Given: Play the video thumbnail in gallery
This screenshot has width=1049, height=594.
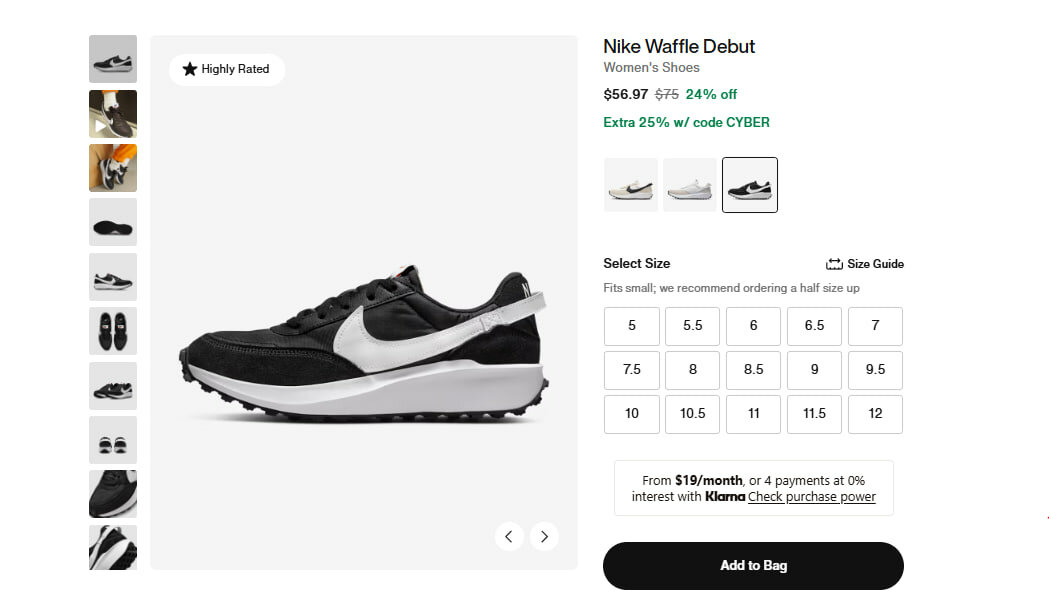Looking at the screenshot, I should coord(113,114).
